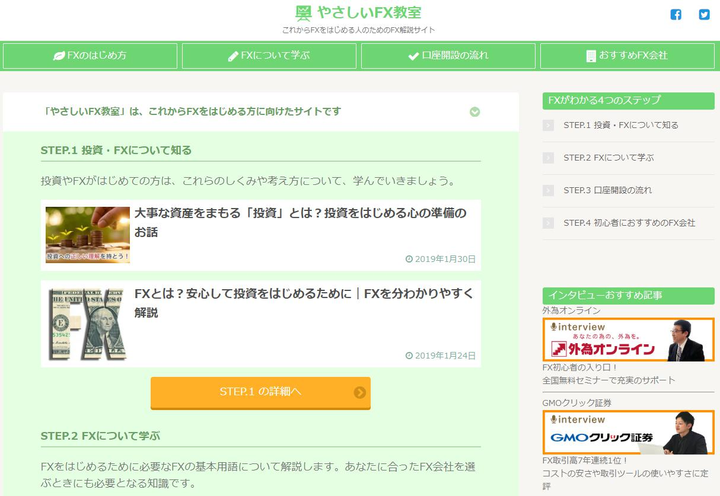The height and width of the screenshot is (496, 720).
Task: Go to sidebar STEP.2 FXについて学ぶ
Action: [x=608, y=158]
